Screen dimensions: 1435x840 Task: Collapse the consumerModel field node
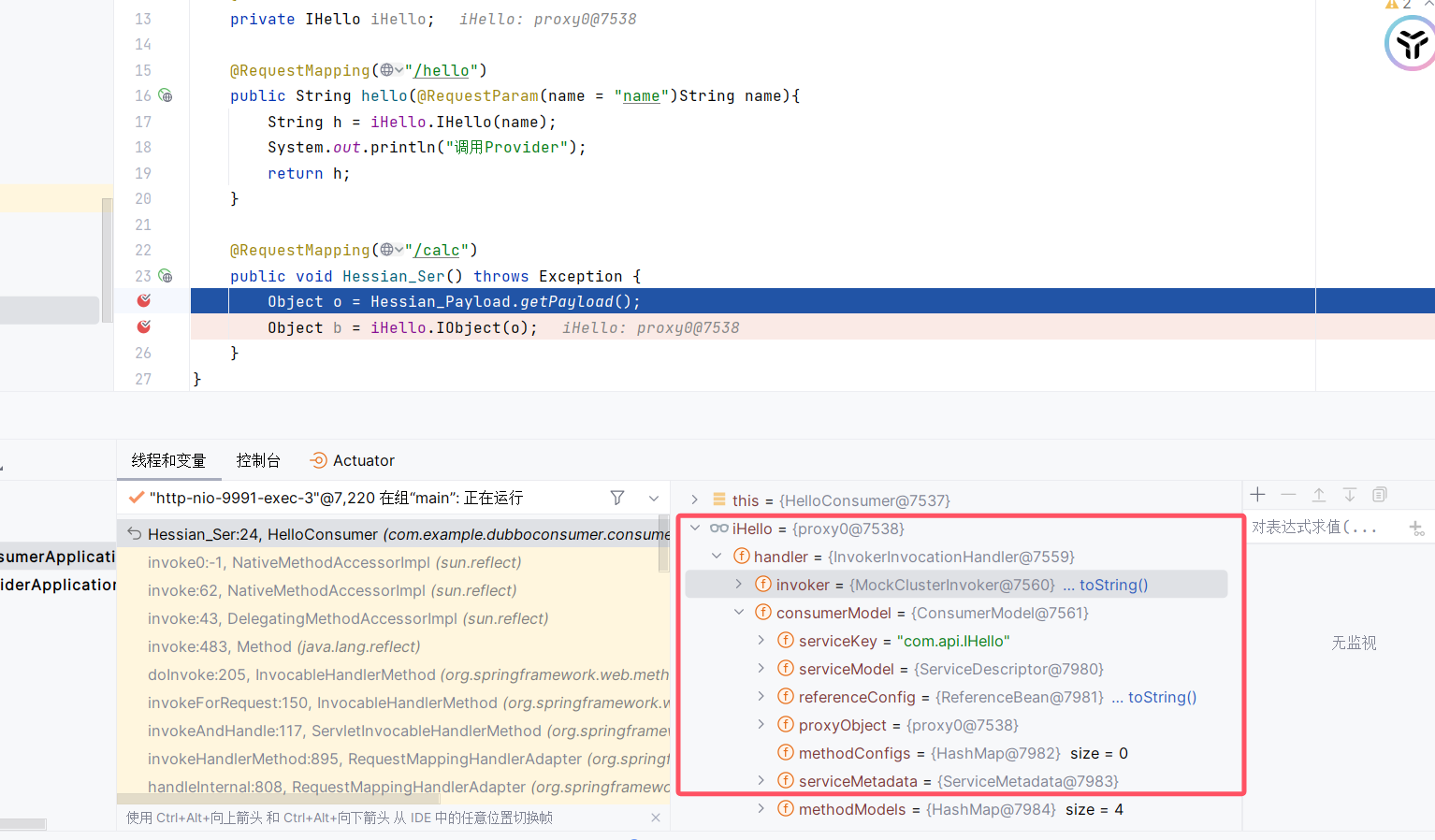tap(739, 613)
